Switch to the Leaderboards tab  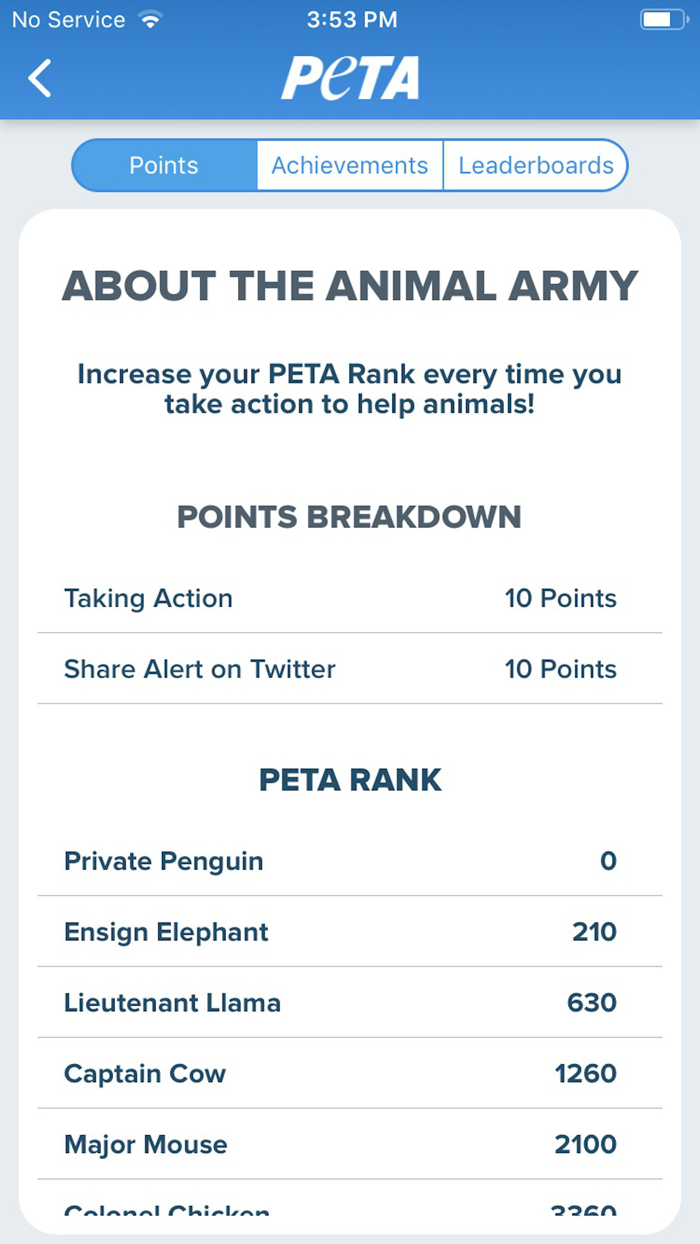coord(535,165)
